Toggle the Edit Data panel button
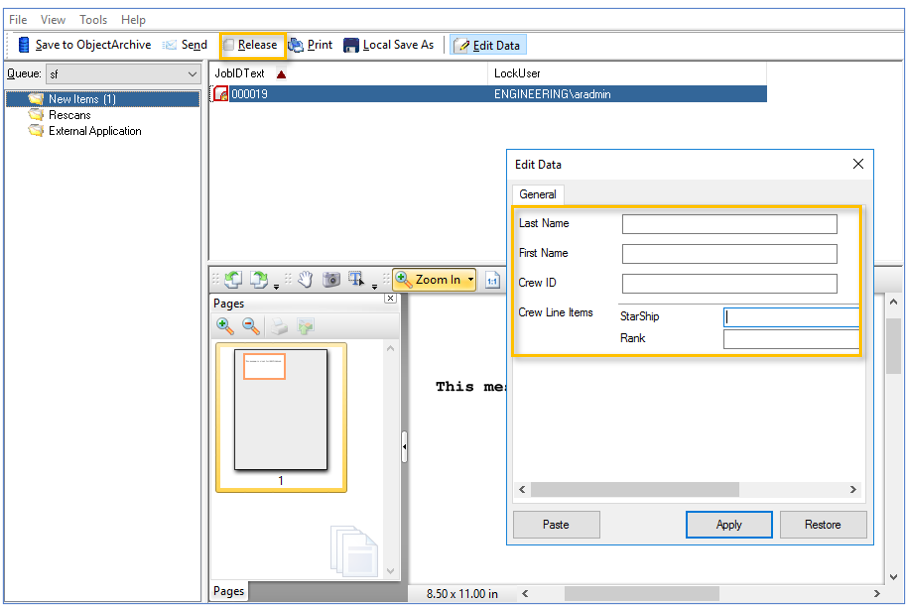912x610 pixels. (487, 45)
